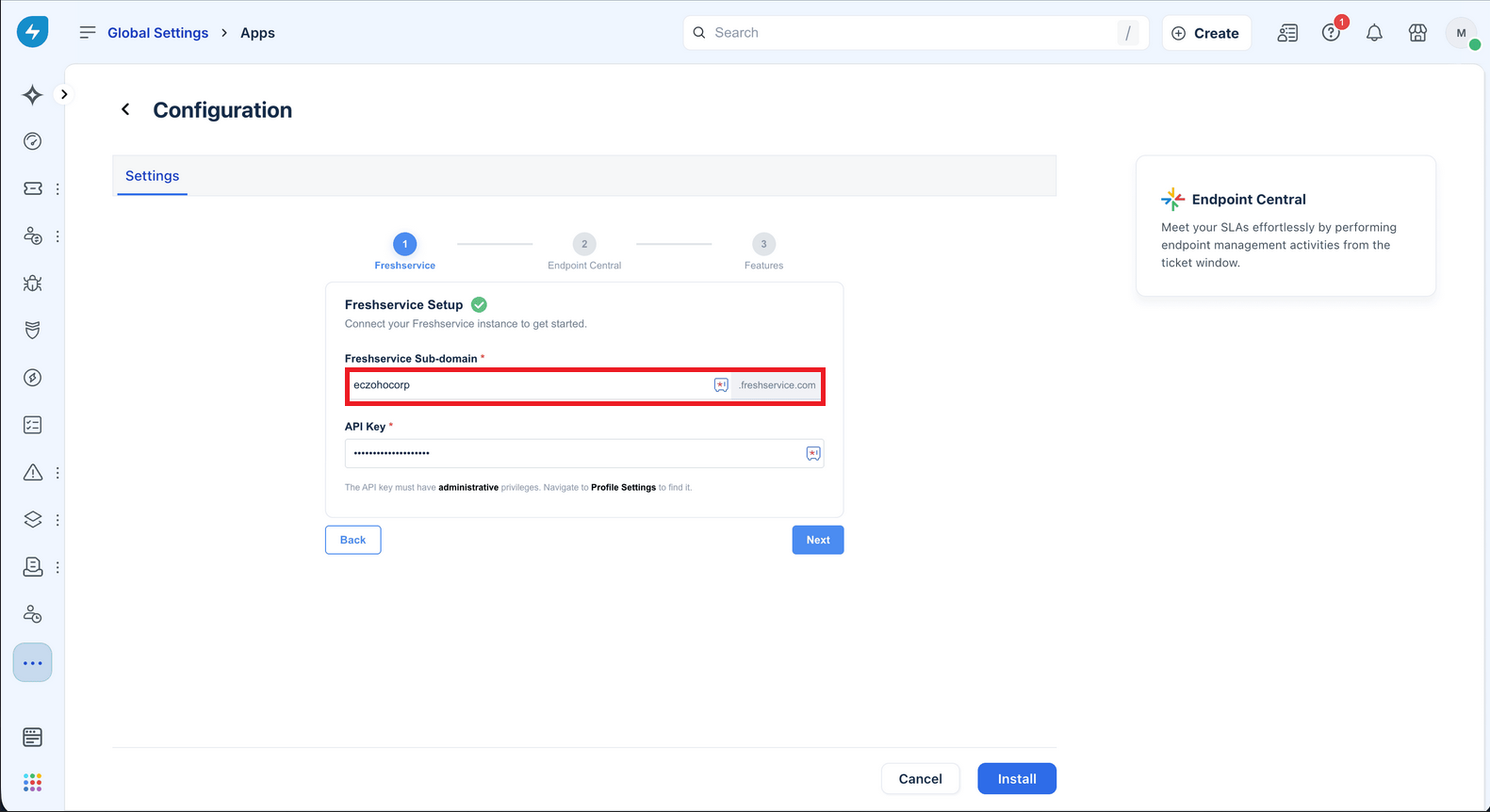Open the last person-and-gear sidebar icon
The width and height of the screenshot is (1490, 812).
click(33, 614)
